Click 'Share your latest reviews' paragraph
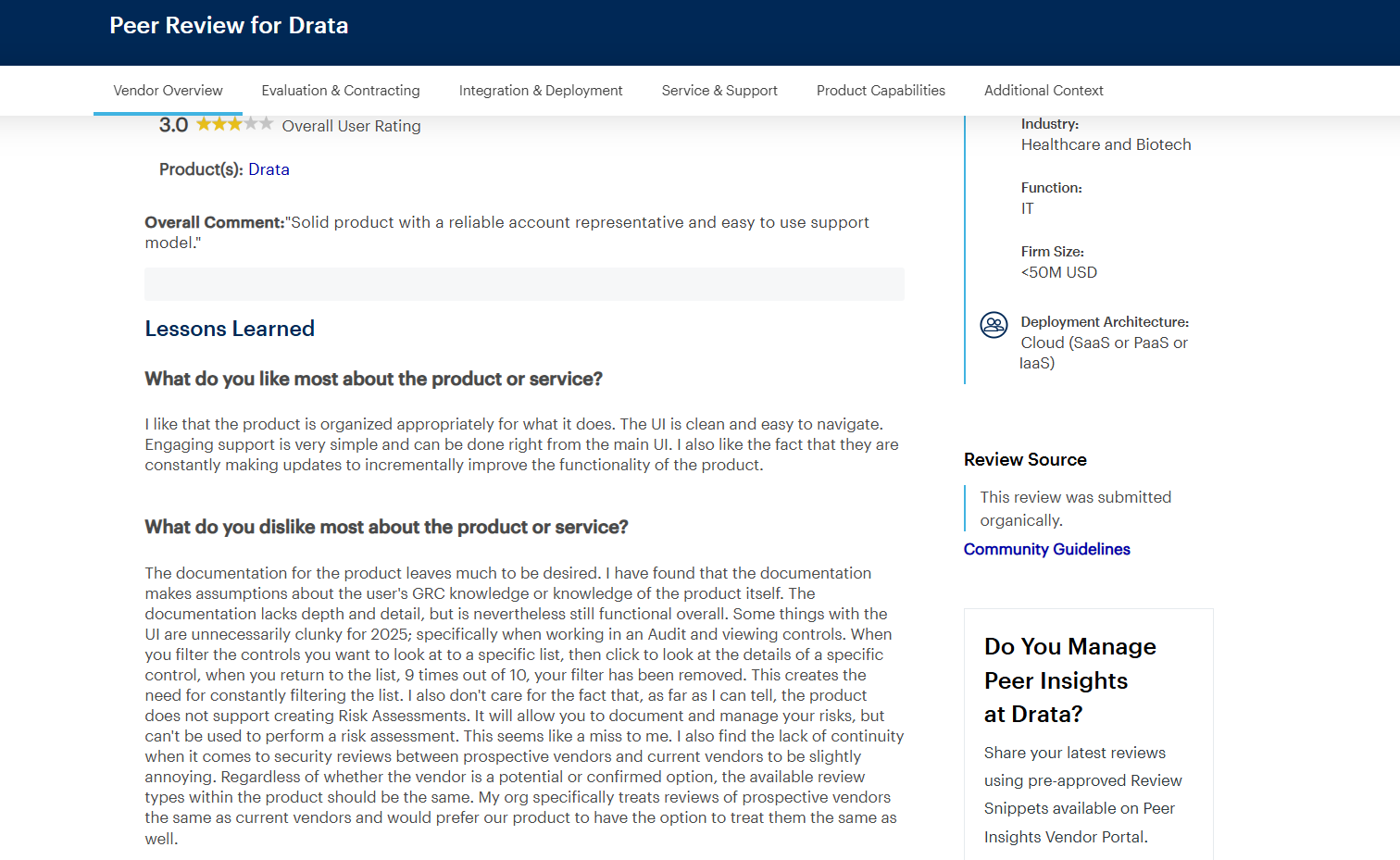This screenshot has height=860, width=1400. [1082, 794]
